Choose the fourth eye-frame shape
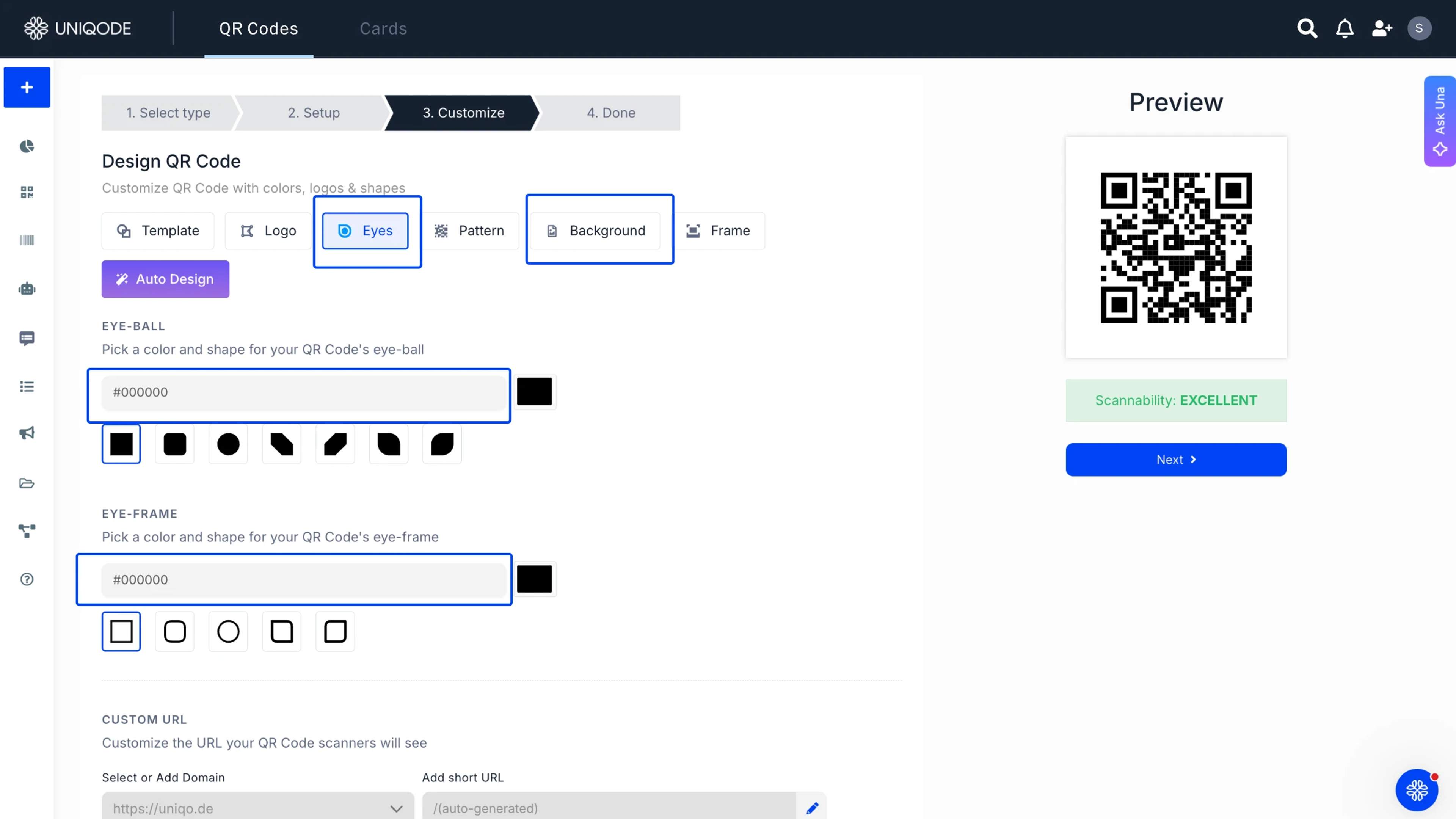 (x=281, y=631)
